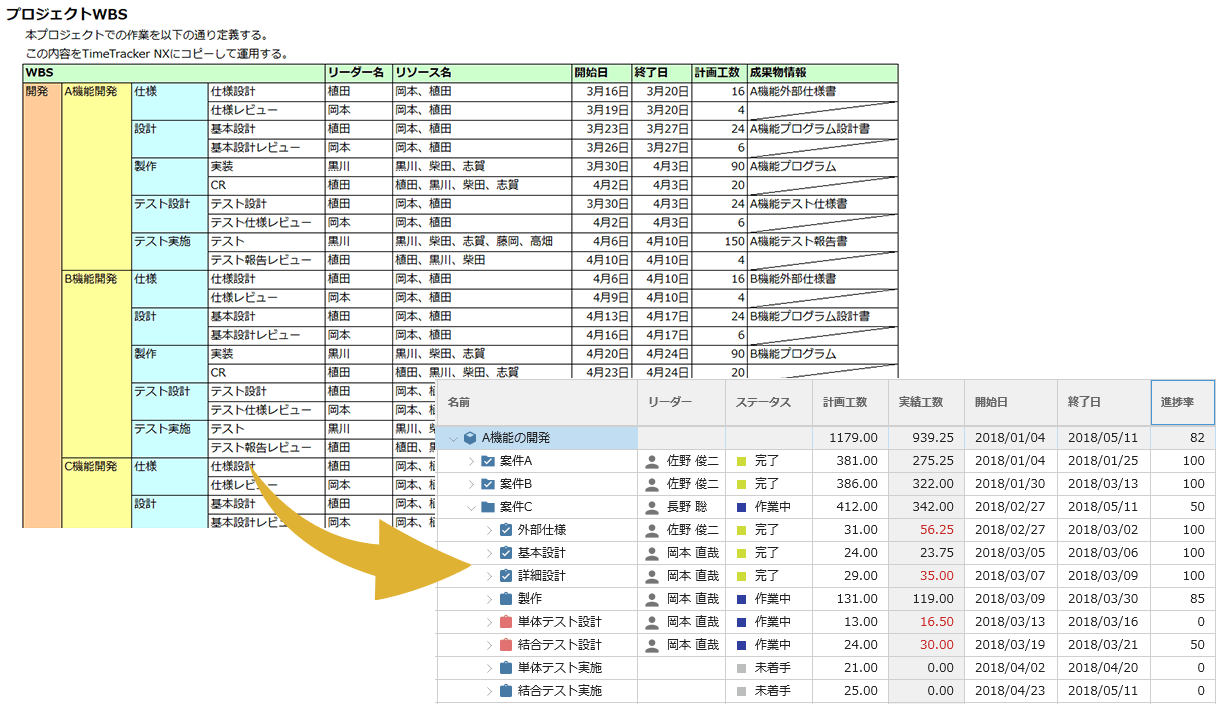Click the blue clipboard icon for 製作
Viewport: 1216px width, 704px height.
pos(506,599)
